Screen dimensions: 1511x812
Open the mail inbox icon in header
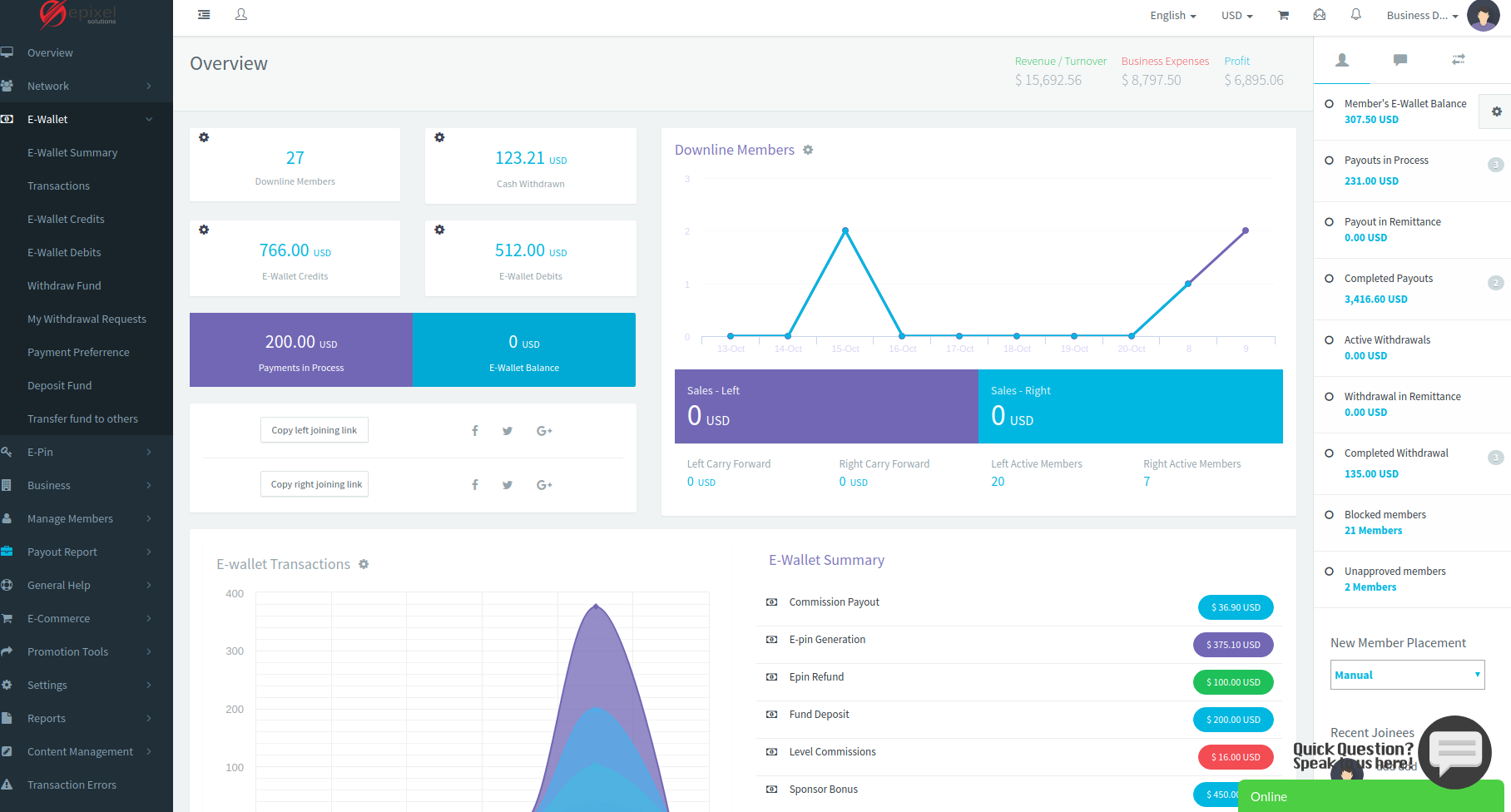click(x=1319, y=15)
